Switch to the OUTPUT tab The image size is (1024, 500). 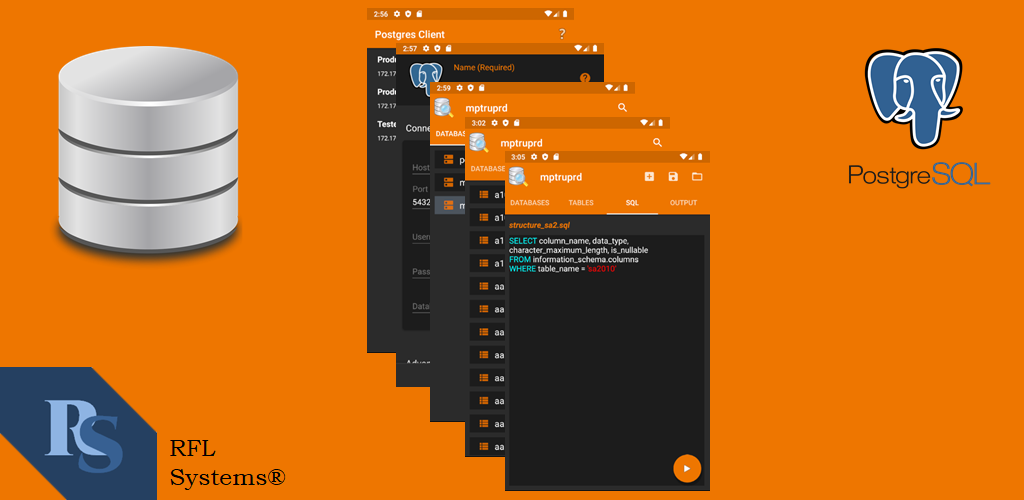pyautogui.click(x=684, y=203)
